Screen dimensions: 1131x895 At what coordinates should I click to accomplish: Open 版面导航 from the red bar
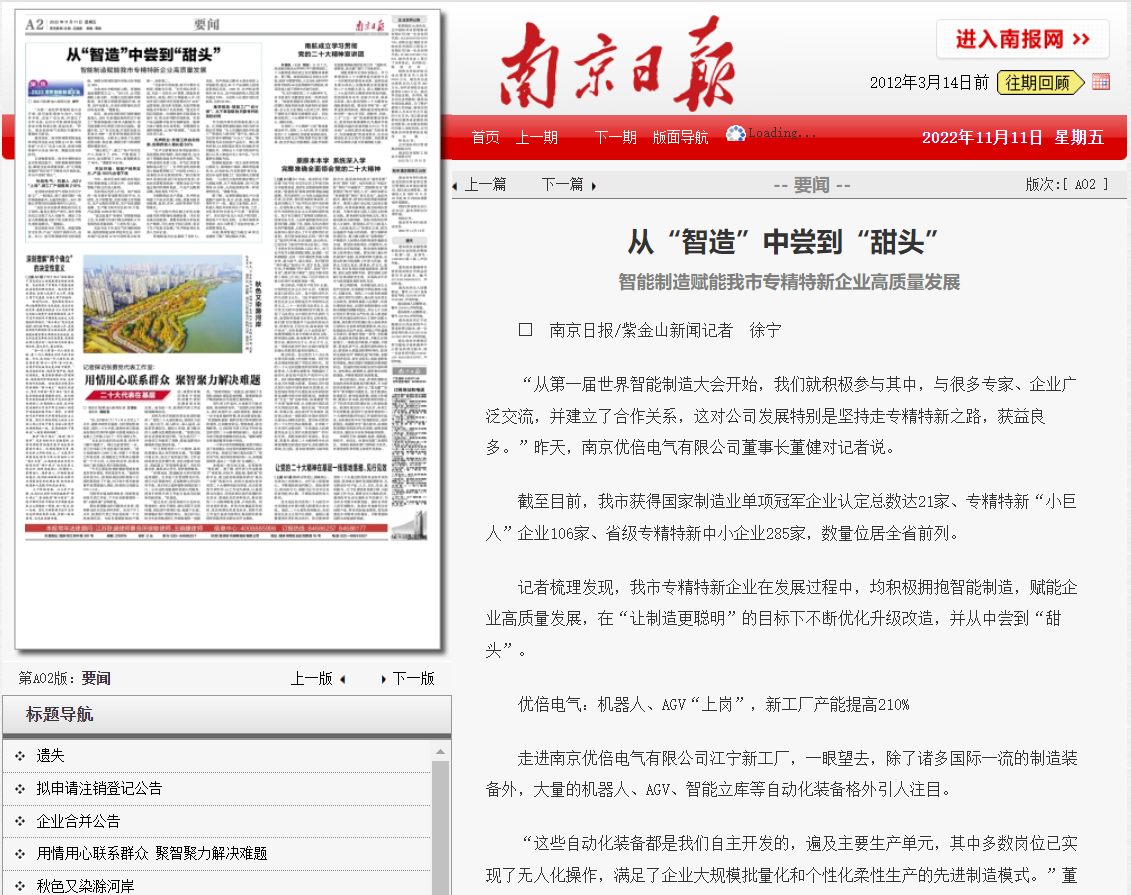(682, 137)
